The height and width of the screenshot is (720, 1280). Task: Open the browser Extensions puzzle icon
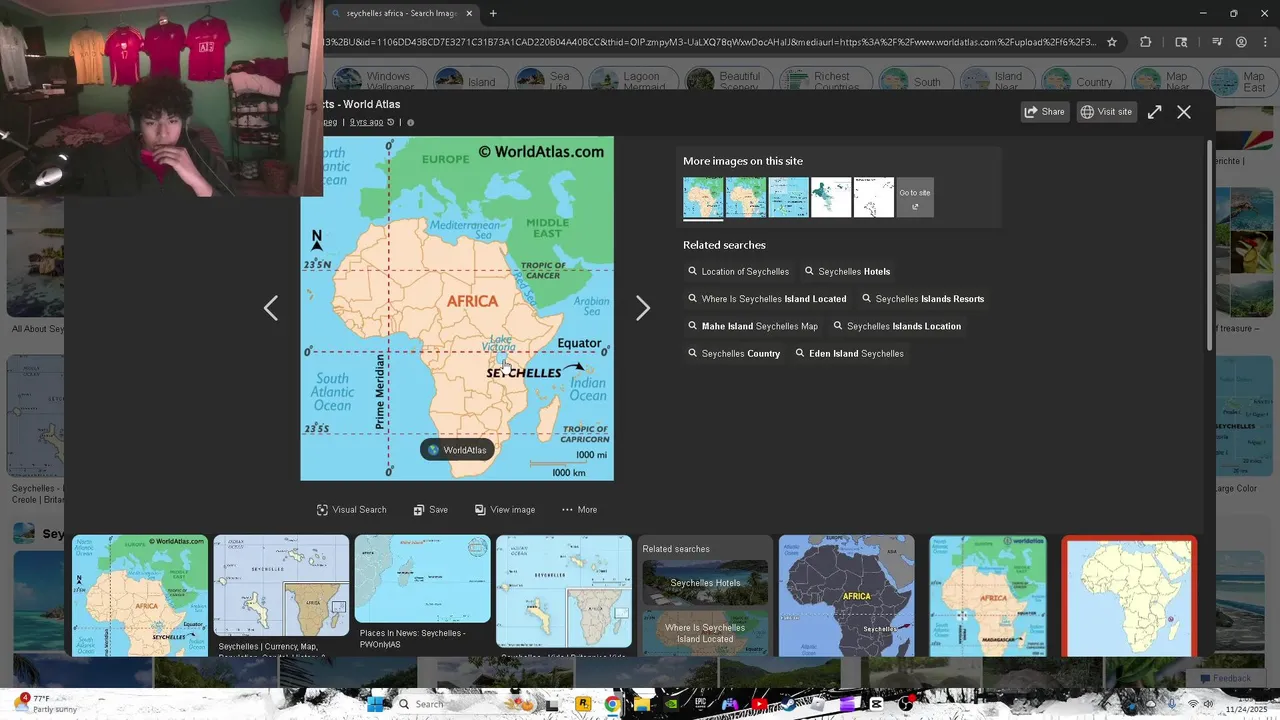tap(1146, 42)
